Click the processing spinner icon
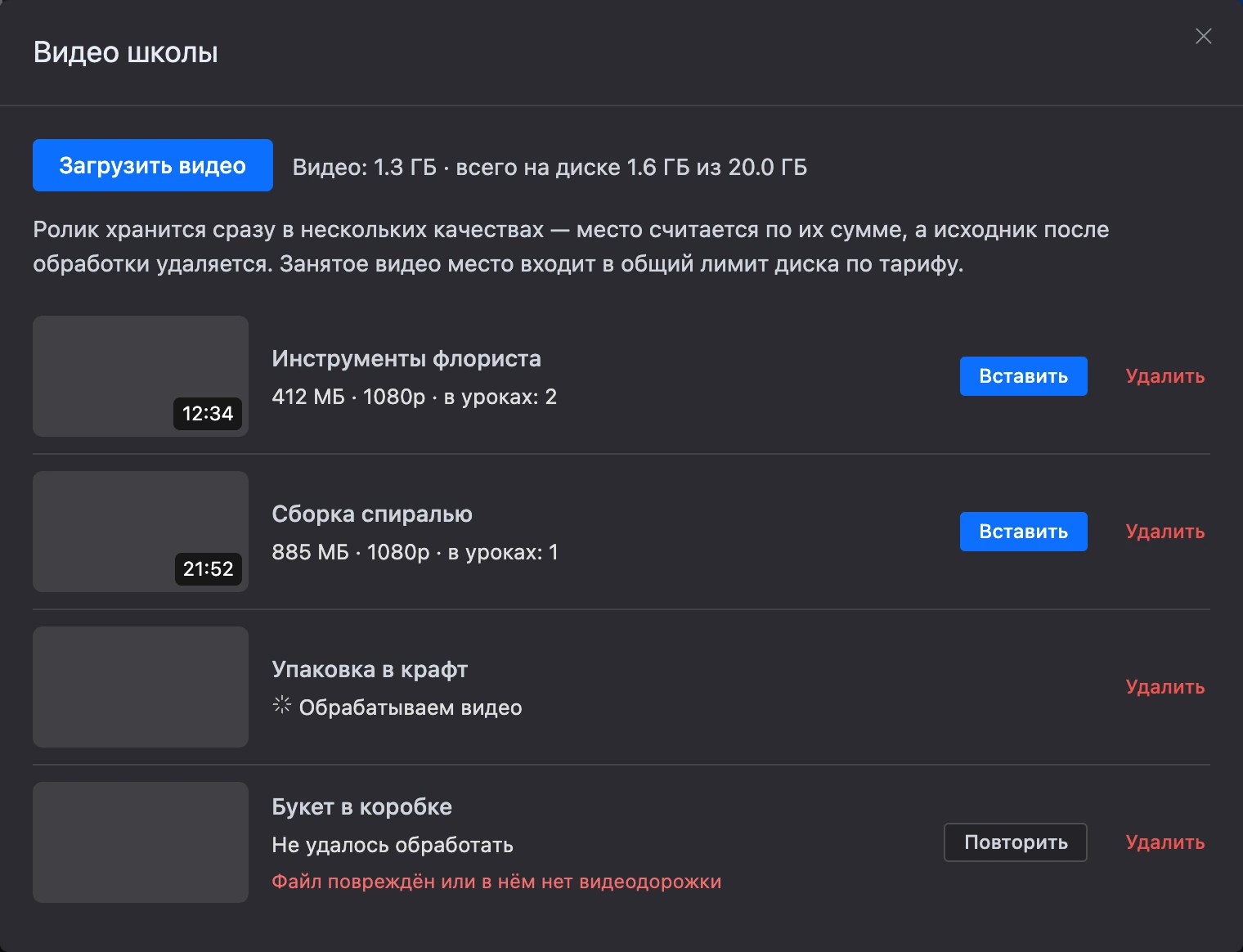Viewport: 1243px width, 952px height. (282, 705)
